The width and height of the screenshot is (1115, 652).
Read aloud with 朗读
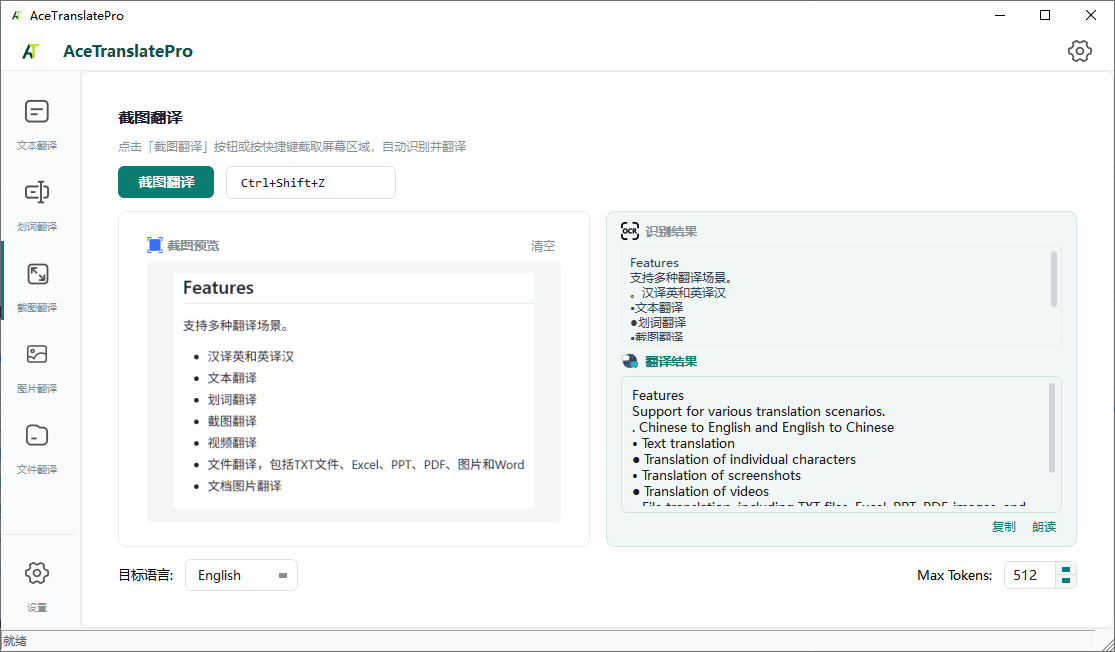pyautogui.click(x=1044, y=527)
